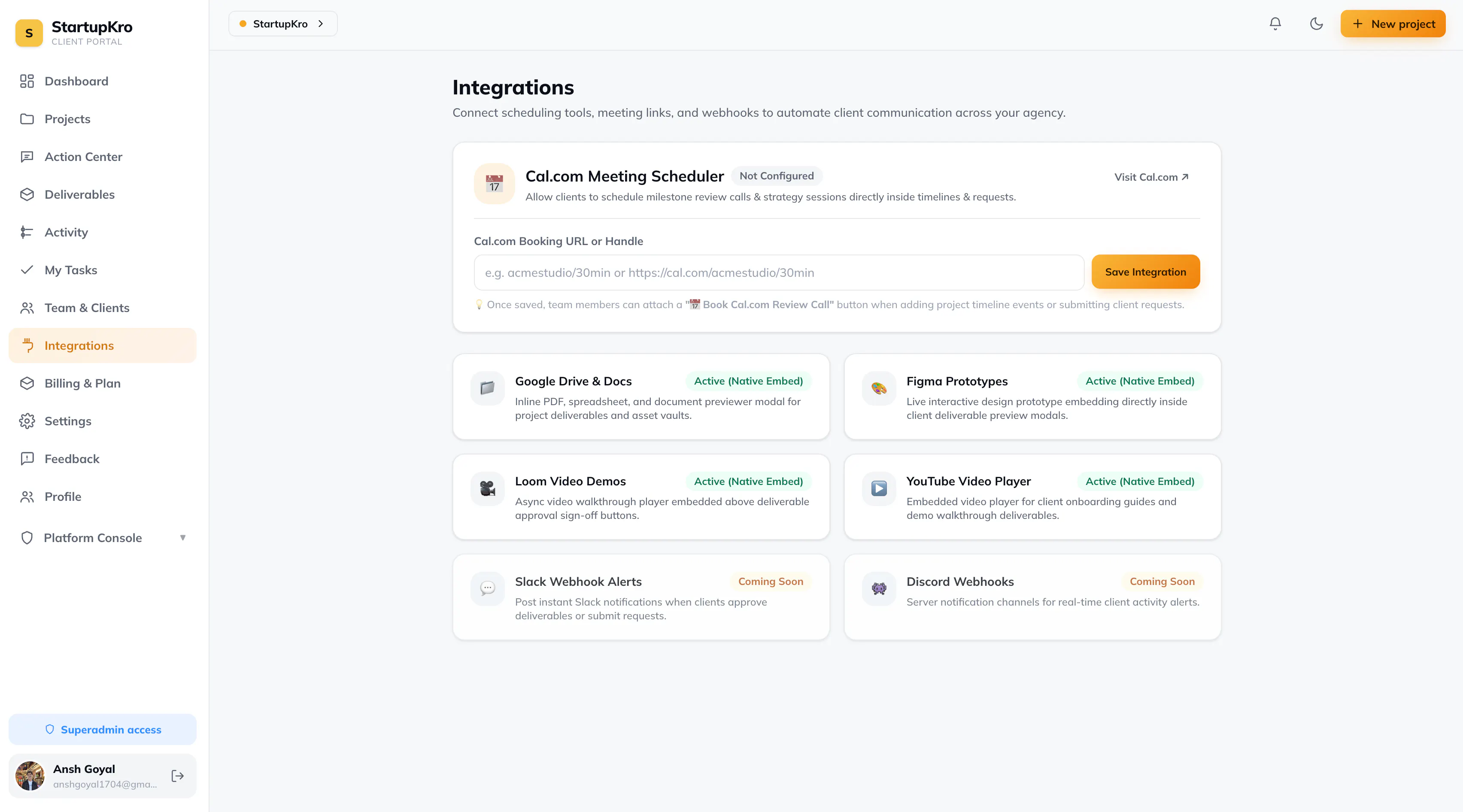Viewport: 1463px width, 812px height.
Task: Click the Feedback speech bubble icon
Action: (27, 459)
